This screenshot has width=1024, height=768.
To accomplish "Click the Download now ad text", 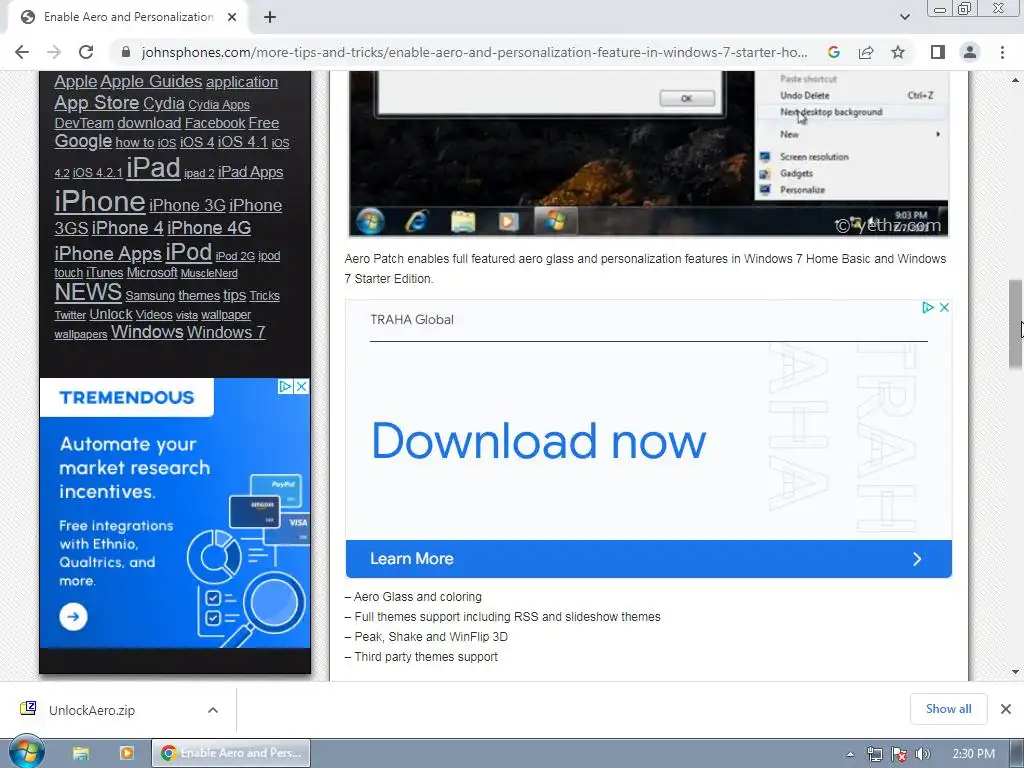I will point(538,441).
